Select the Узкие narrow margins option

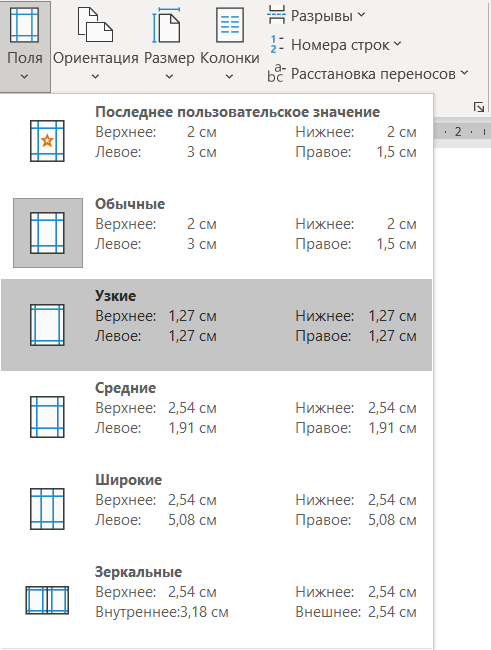(216, 325)
